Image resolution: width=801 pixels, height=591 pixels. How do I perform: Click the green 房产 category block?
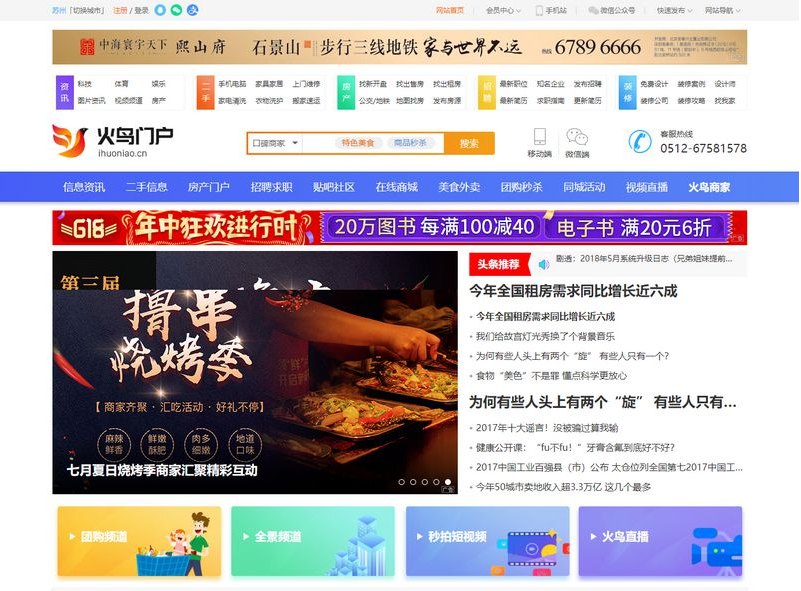[346, 92]
